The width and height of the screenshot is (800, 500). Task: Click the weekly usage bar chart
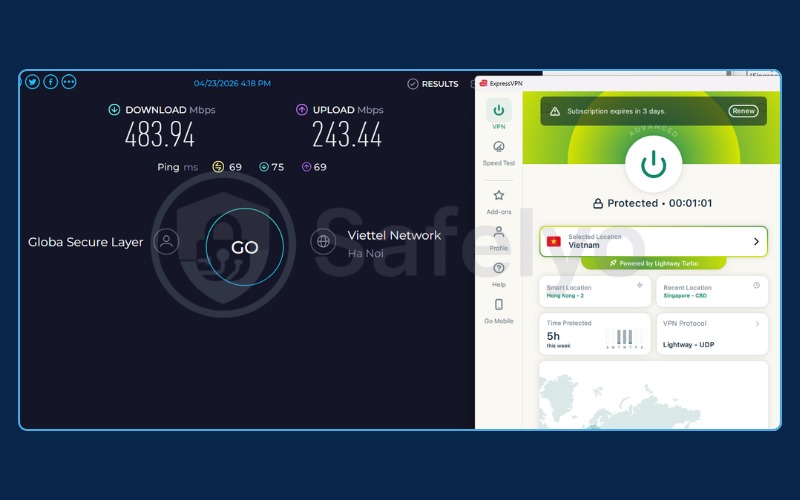pos(624,338)
